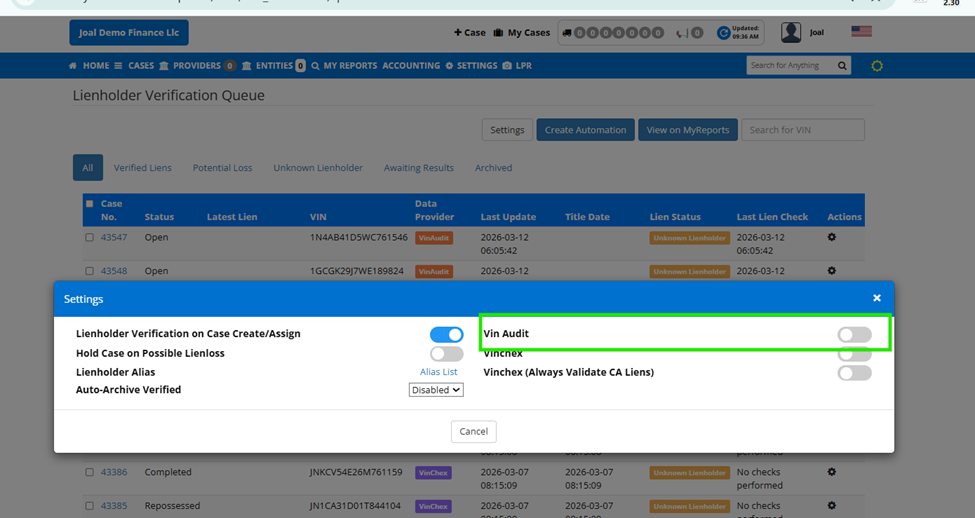Switch to Awaiting Results tab
This screenshot has width=975, height=518.
click(418, 168)
